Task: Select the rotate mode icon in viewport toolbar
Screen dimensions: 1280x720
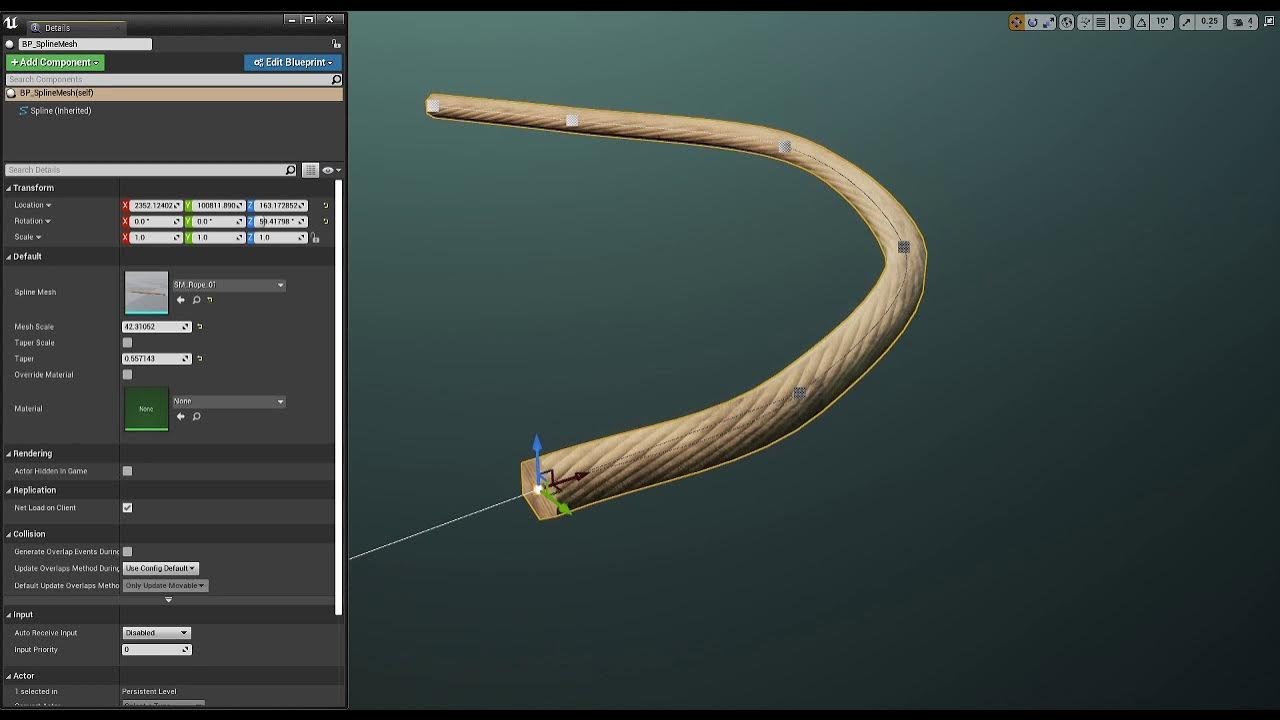Action: (1033, 22)
